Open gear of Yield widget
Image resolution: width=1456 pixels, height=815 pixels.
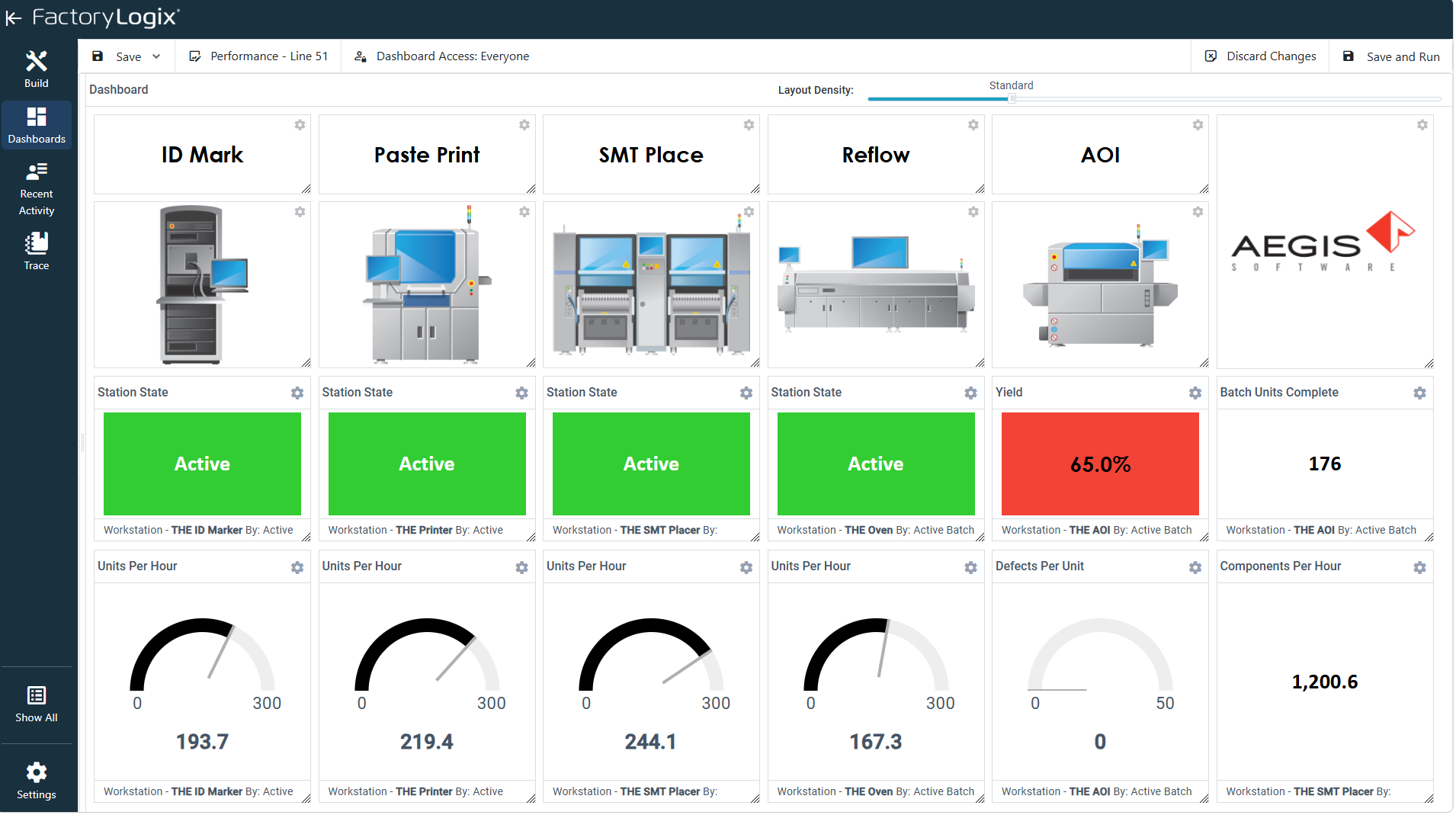point(1195,393)
